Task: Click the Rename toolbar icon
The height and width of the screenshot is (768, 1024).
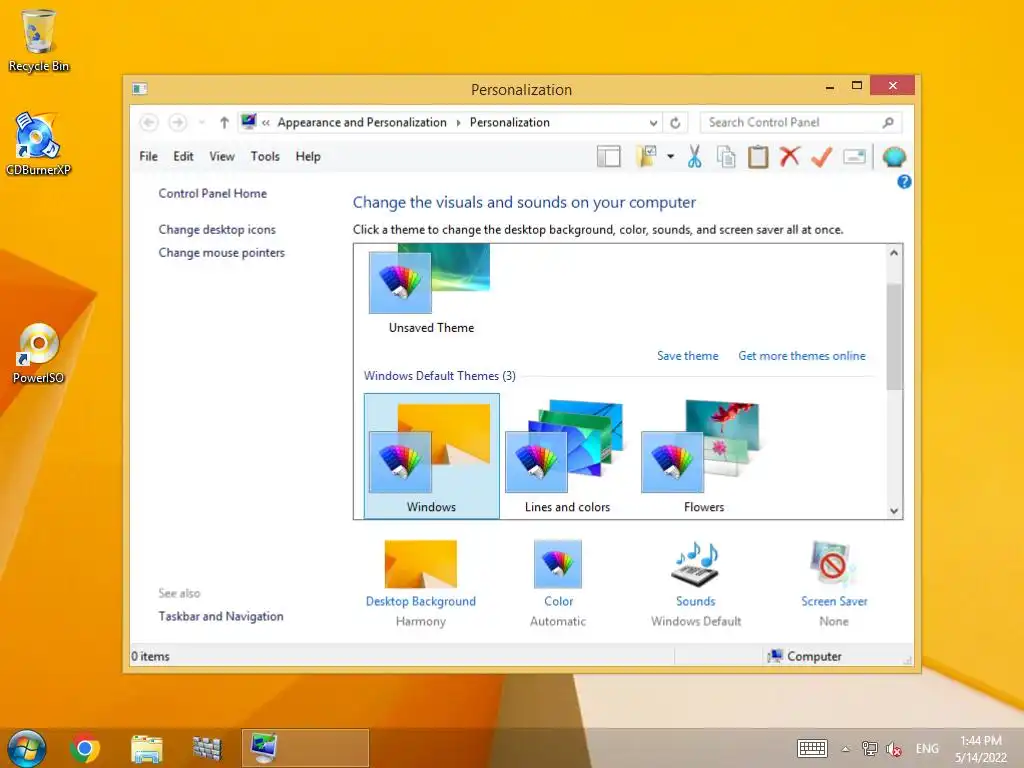Action: coord(854,157)
